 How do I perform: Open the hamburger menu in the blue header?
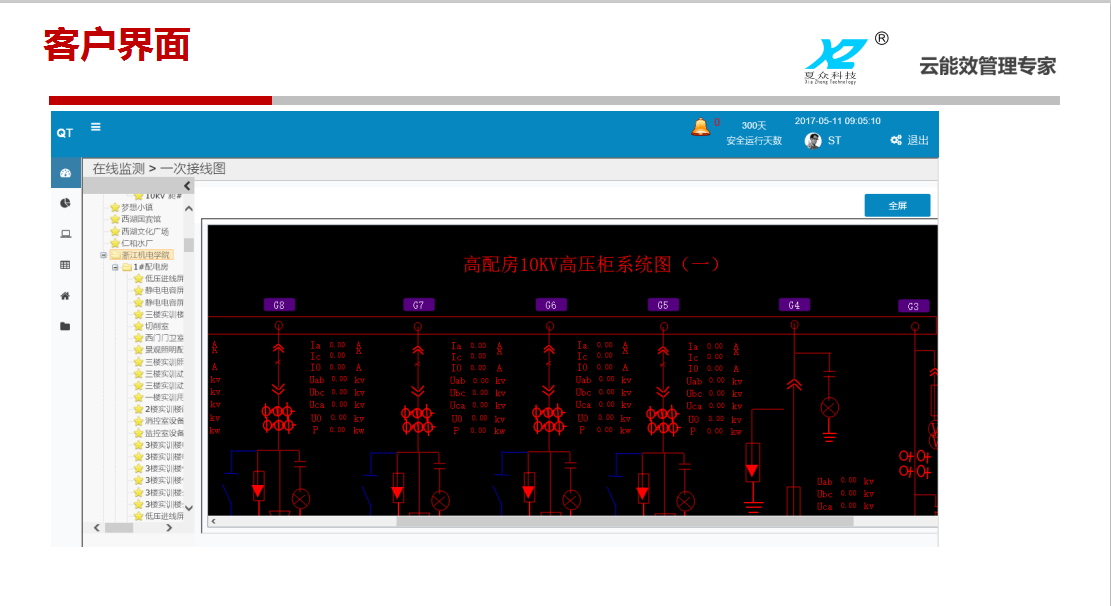96,127
